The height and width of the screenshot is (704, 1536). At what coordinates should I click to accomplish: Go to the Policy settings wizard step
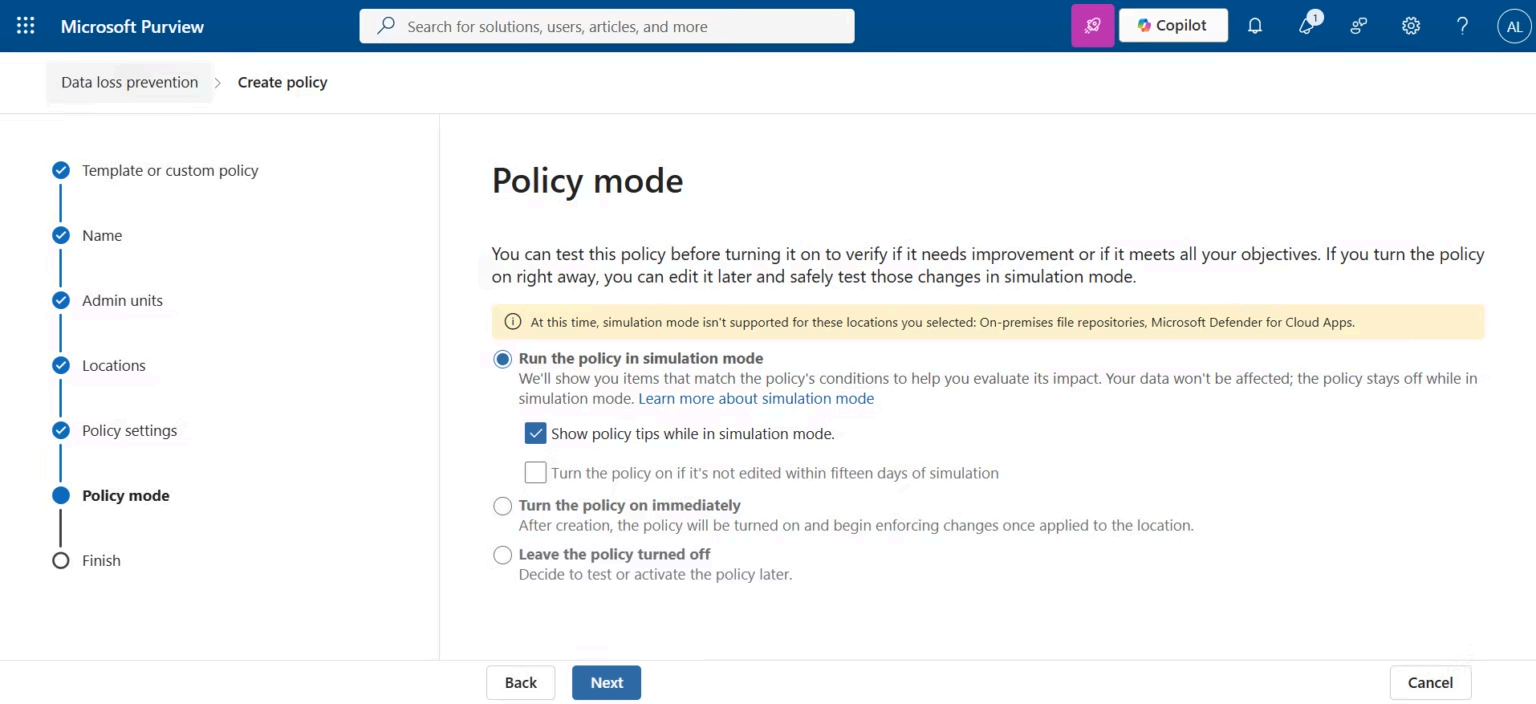129,431
